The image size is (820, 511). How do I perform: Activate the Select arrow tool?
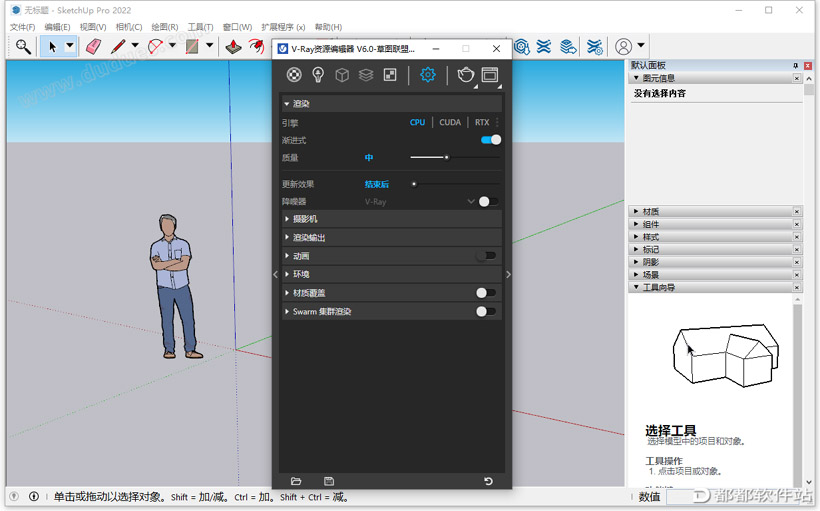(52, 47)
